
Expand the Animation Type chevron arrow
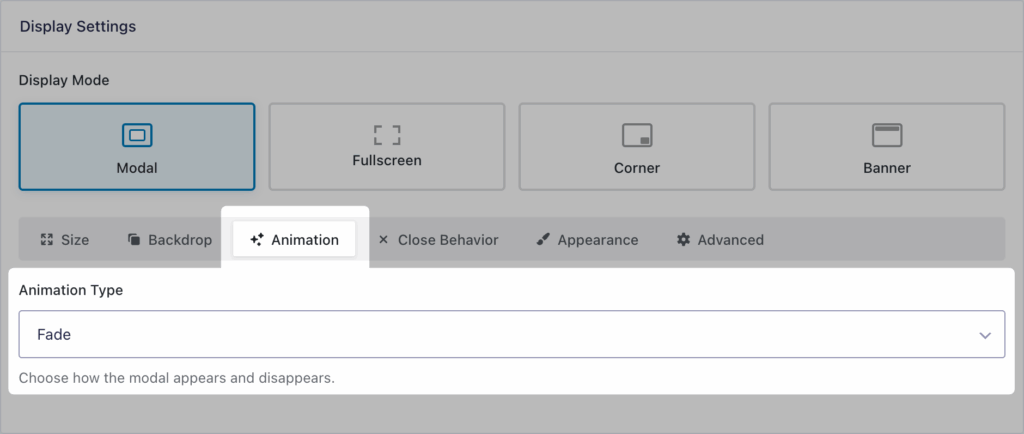(x=985, y=335)
